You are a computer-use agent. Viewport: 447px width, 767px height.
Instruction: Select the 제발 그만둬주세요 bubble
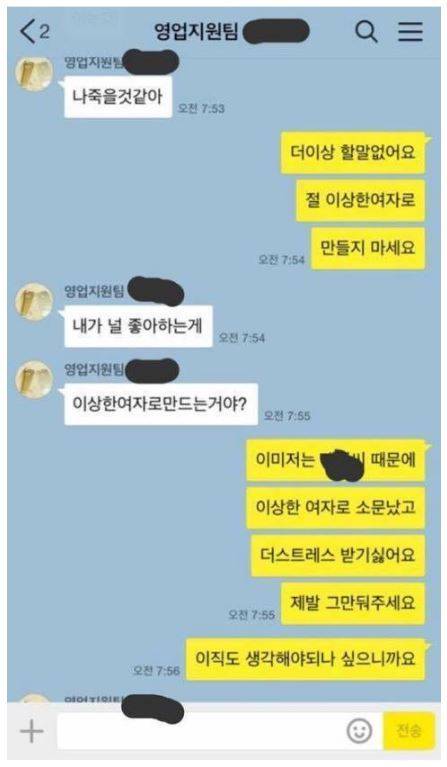coord(353,603)
